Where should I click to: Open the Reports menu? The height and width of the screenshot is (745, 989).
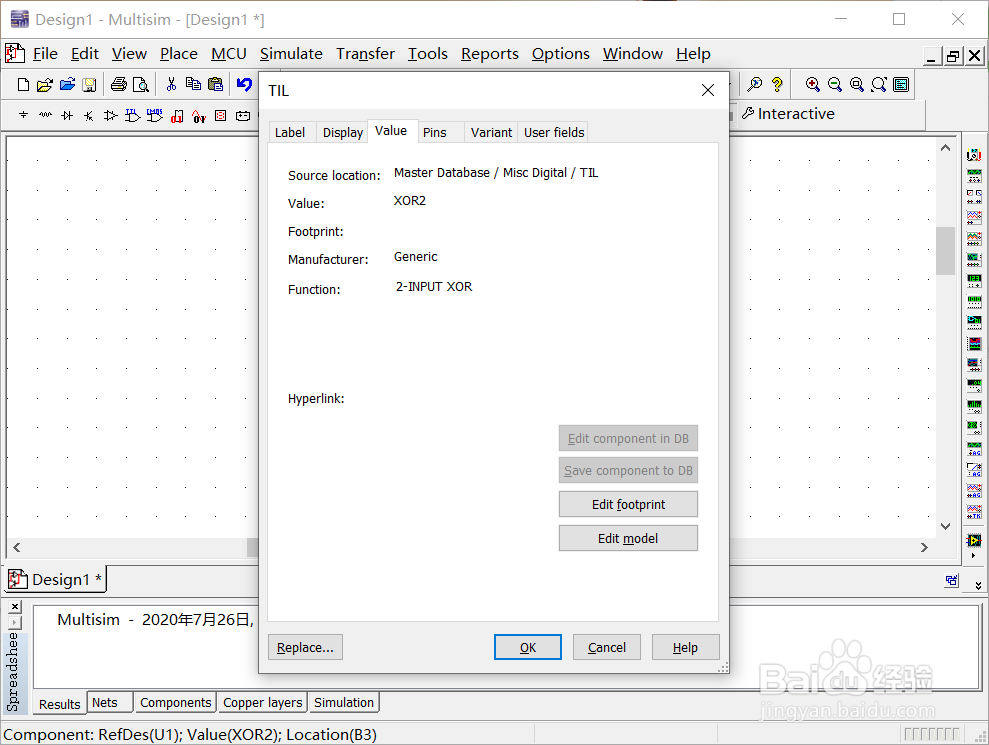489,54
